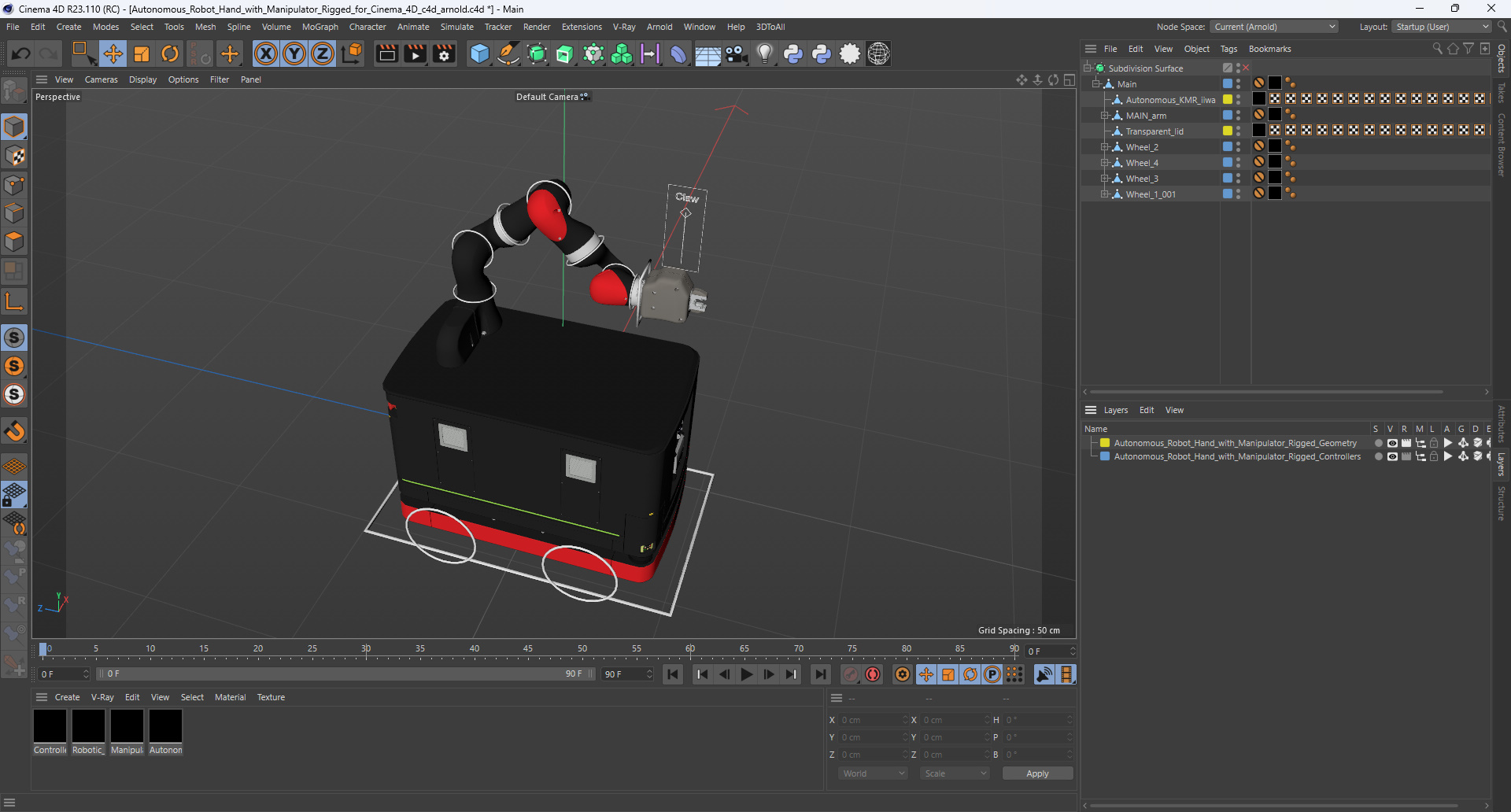Image resolution: width=1511 pixels, height=812 pixels.
Task: Go to start of animation
Action: pyautogui.click(x=673, y=674)
